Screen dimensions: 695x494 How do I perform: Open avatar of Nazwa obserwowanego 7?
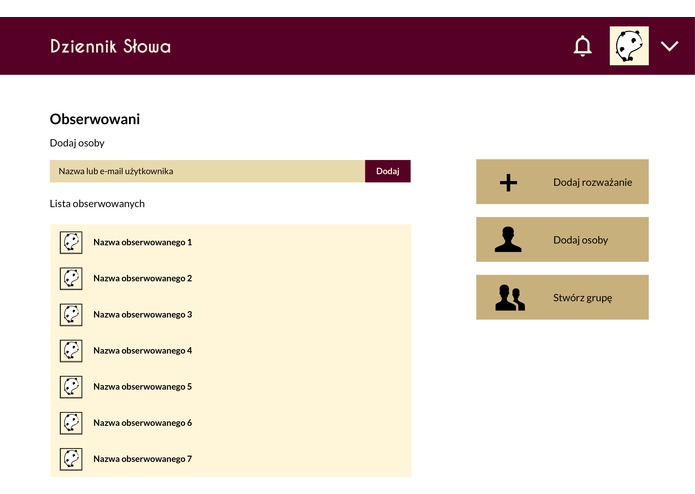point(71,459)
